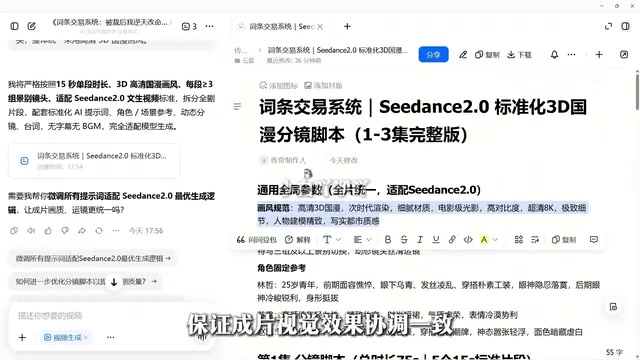Click the rewrite lines icon in the toolbar
This screenshot has height=360, width=640.
pos(535,240)
